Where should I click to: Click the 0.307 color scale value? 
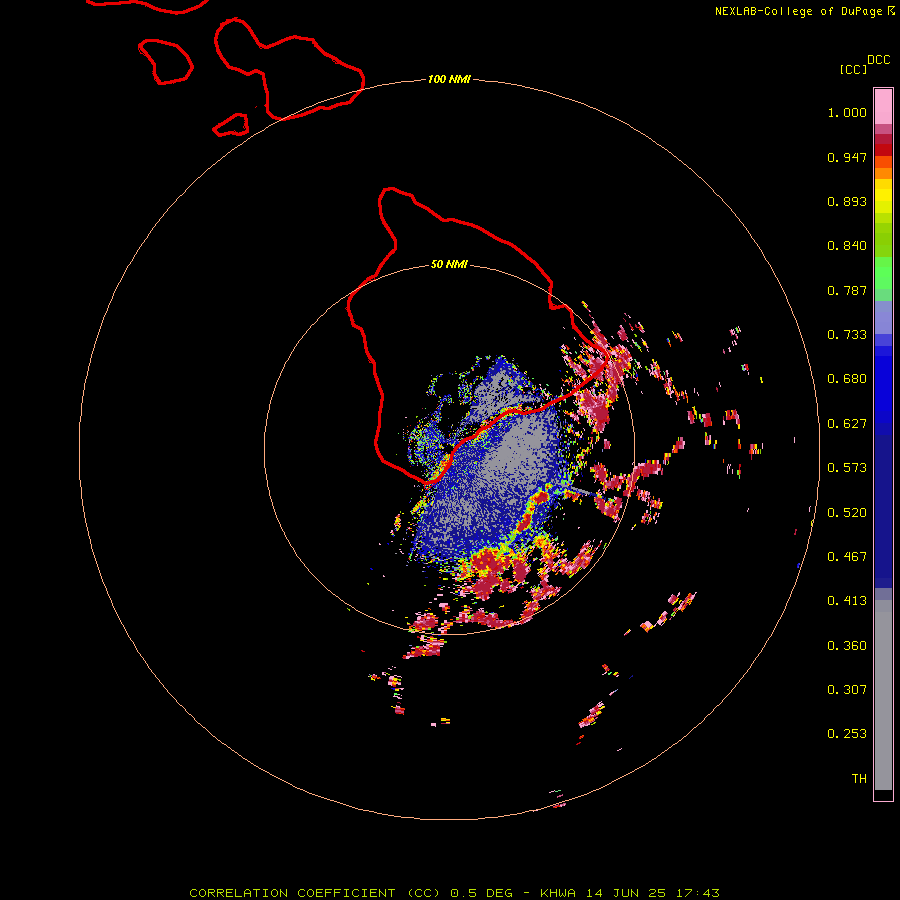click(847, 690)
